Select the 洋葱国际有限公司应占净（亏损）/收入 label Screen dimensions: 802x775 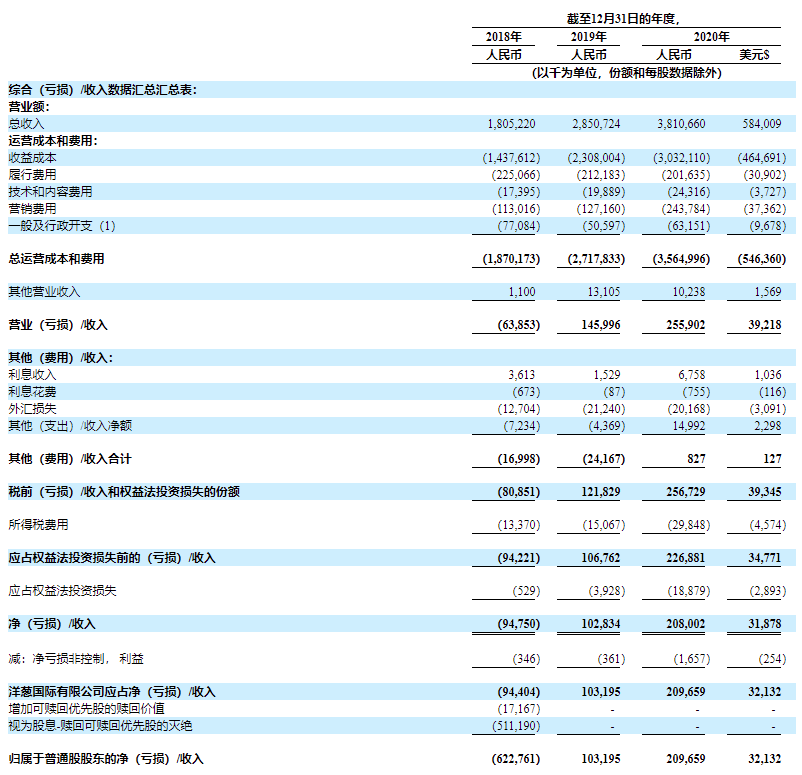pyautogui.click(x=112, y=692)
